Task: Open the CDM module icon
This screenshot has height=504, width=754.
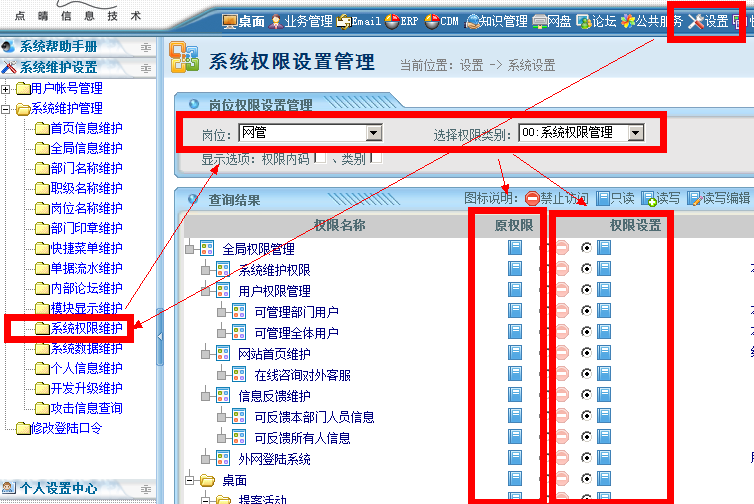Action: (x=442, y=21)
